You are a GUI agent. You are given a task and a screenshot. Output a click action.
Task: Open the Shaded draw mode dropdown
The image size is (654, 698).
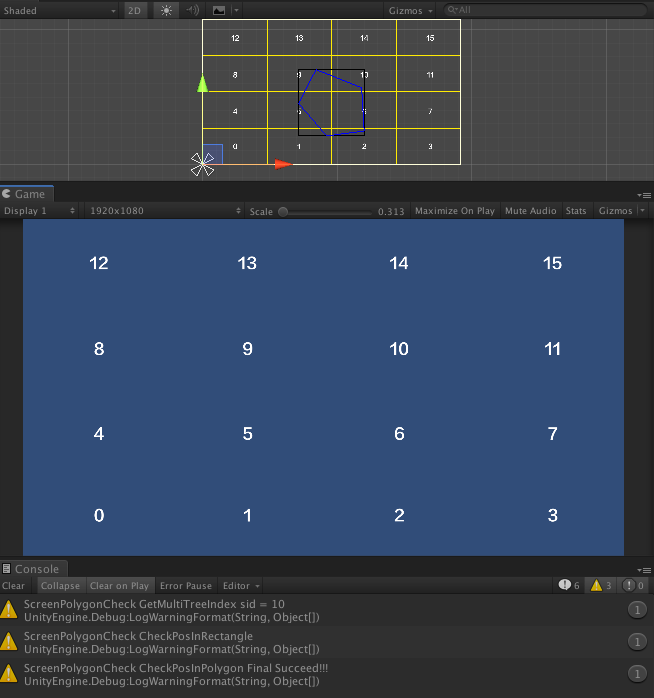click(x=58, y=10)
